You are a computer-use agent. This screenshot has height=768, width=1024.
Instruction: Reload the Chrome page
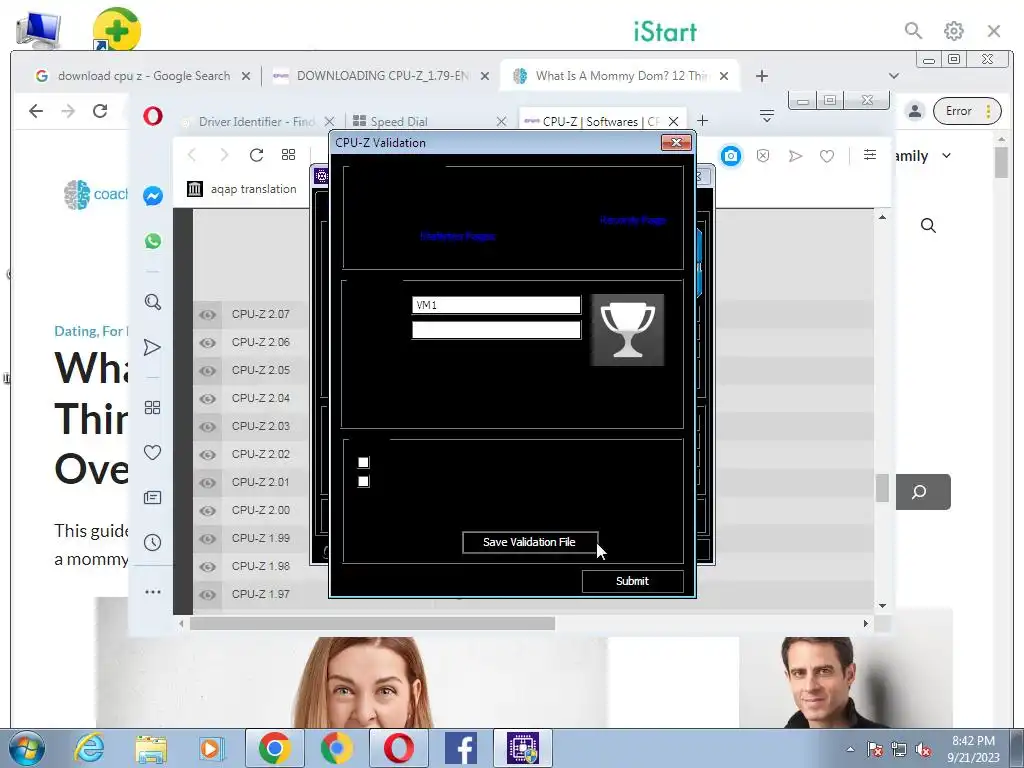tap(100, 111)
